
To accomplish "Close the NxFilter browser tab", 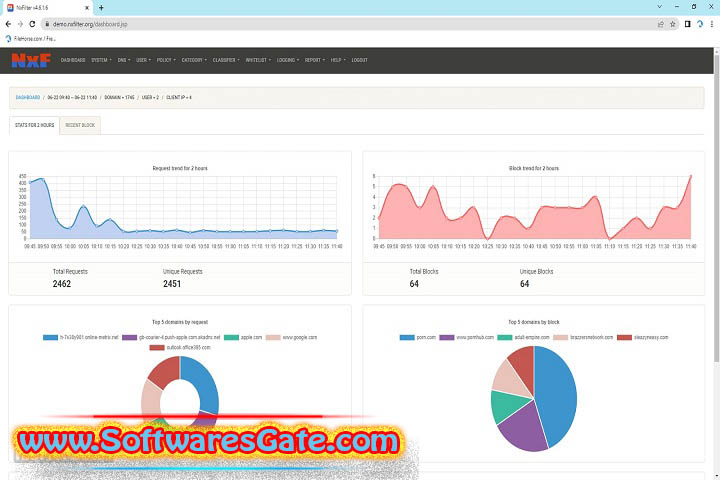I will coord(87,8).
